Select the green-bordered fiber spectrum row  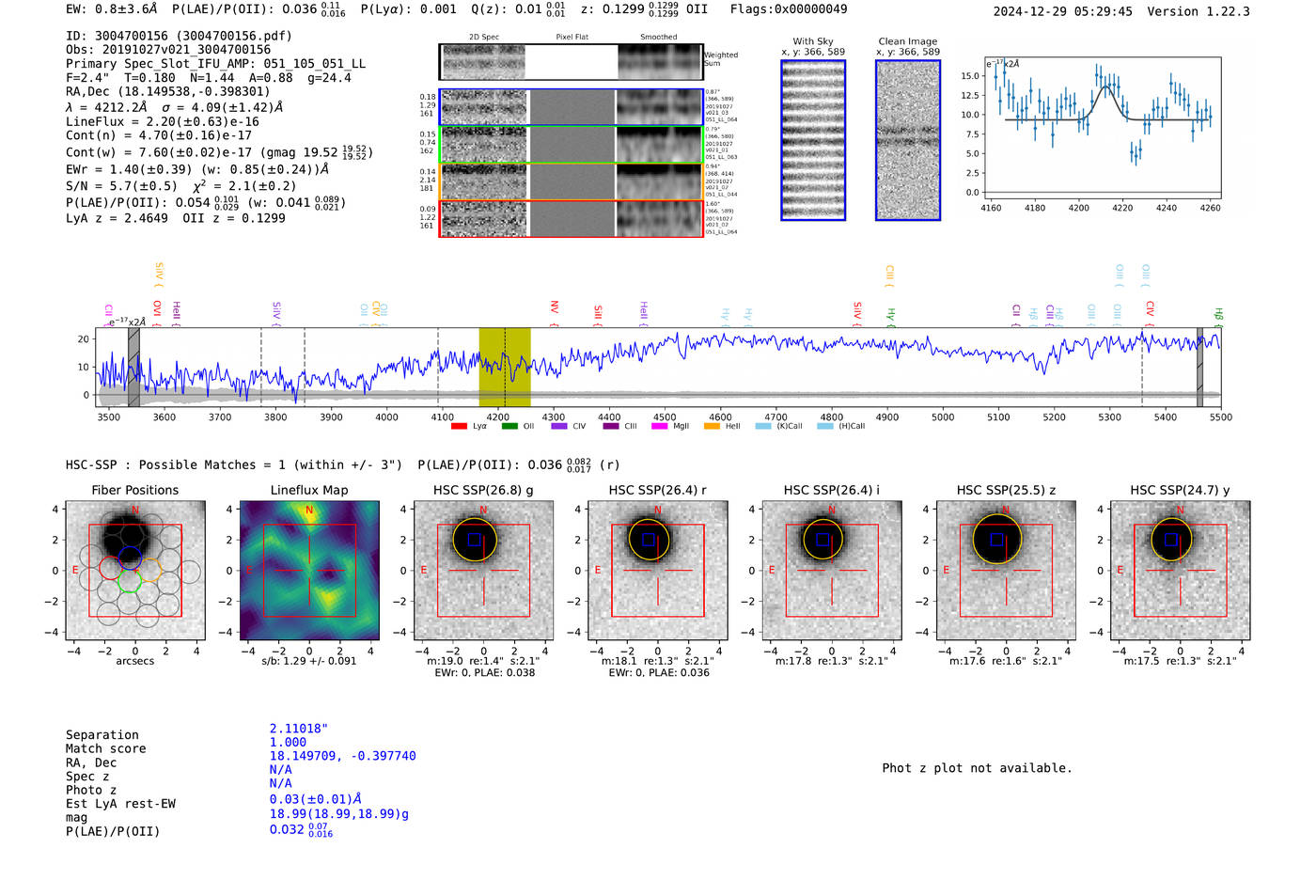pos(571,144)
